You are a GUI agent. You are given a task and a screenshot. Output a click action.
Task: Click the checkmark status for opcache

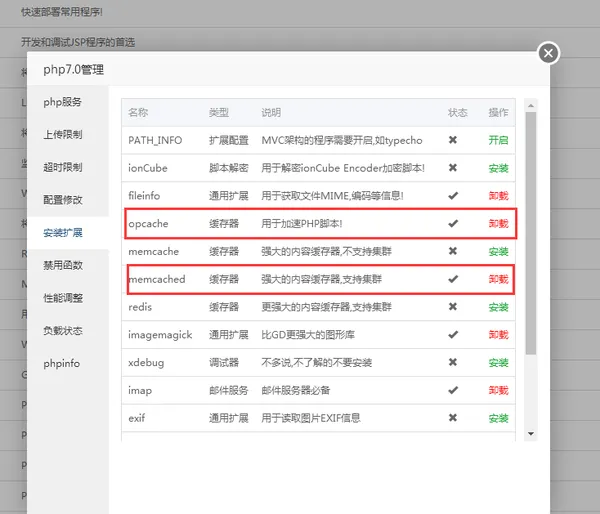[x=453, y=223]
